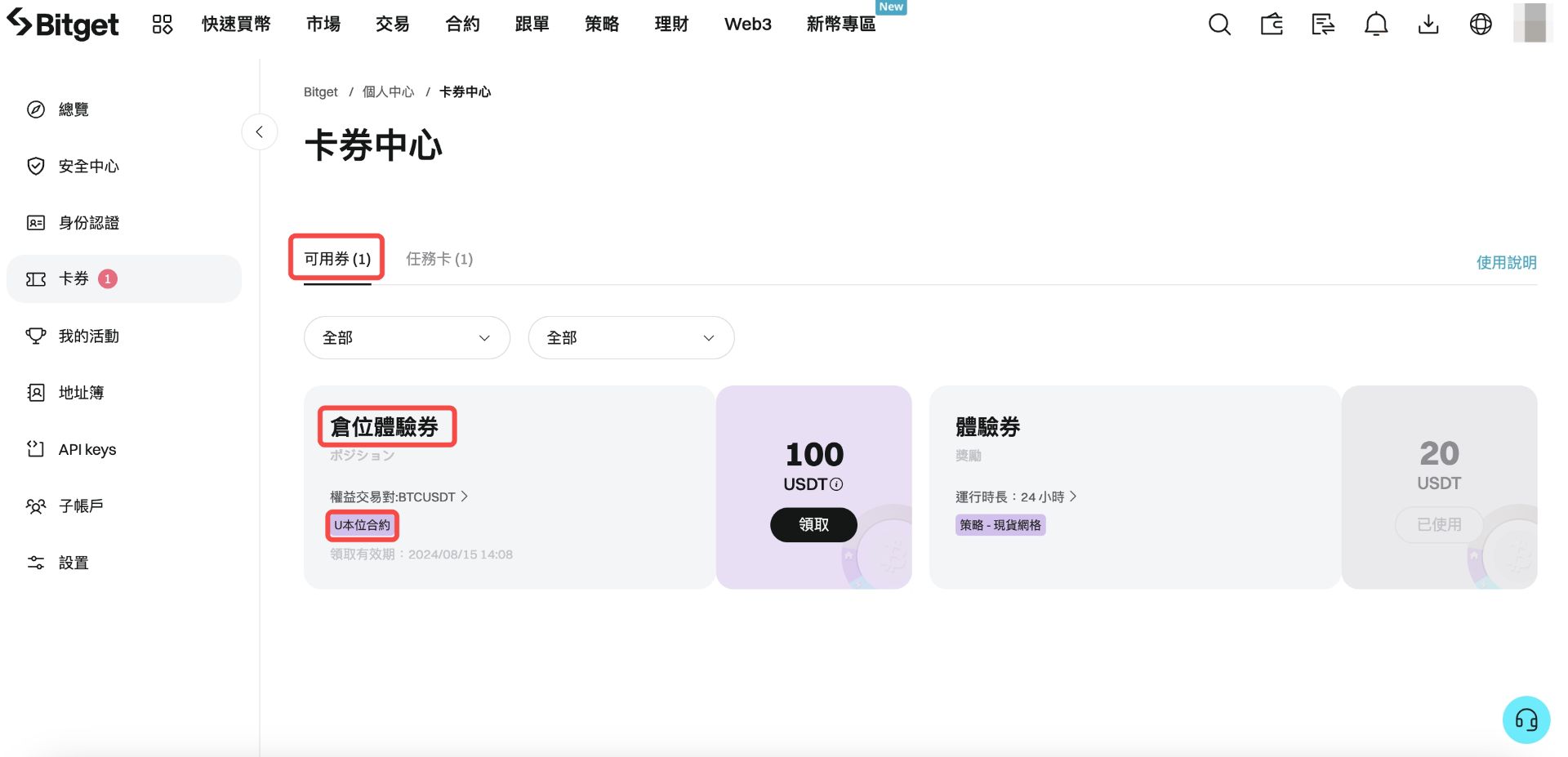Go to 總覽 in sidebar
This screenshot has width=1568, height=757.
pyautogui.click(x=124, y=109)
